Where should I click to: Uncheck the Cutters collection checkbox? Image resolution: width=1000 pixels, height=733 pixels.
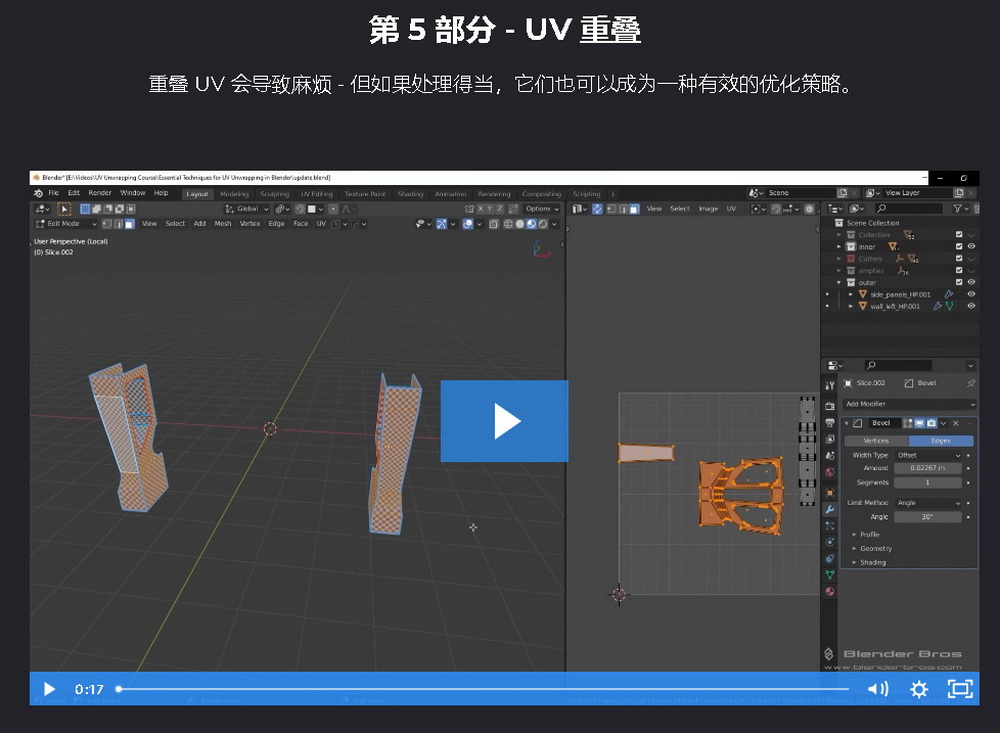(959, 258)
